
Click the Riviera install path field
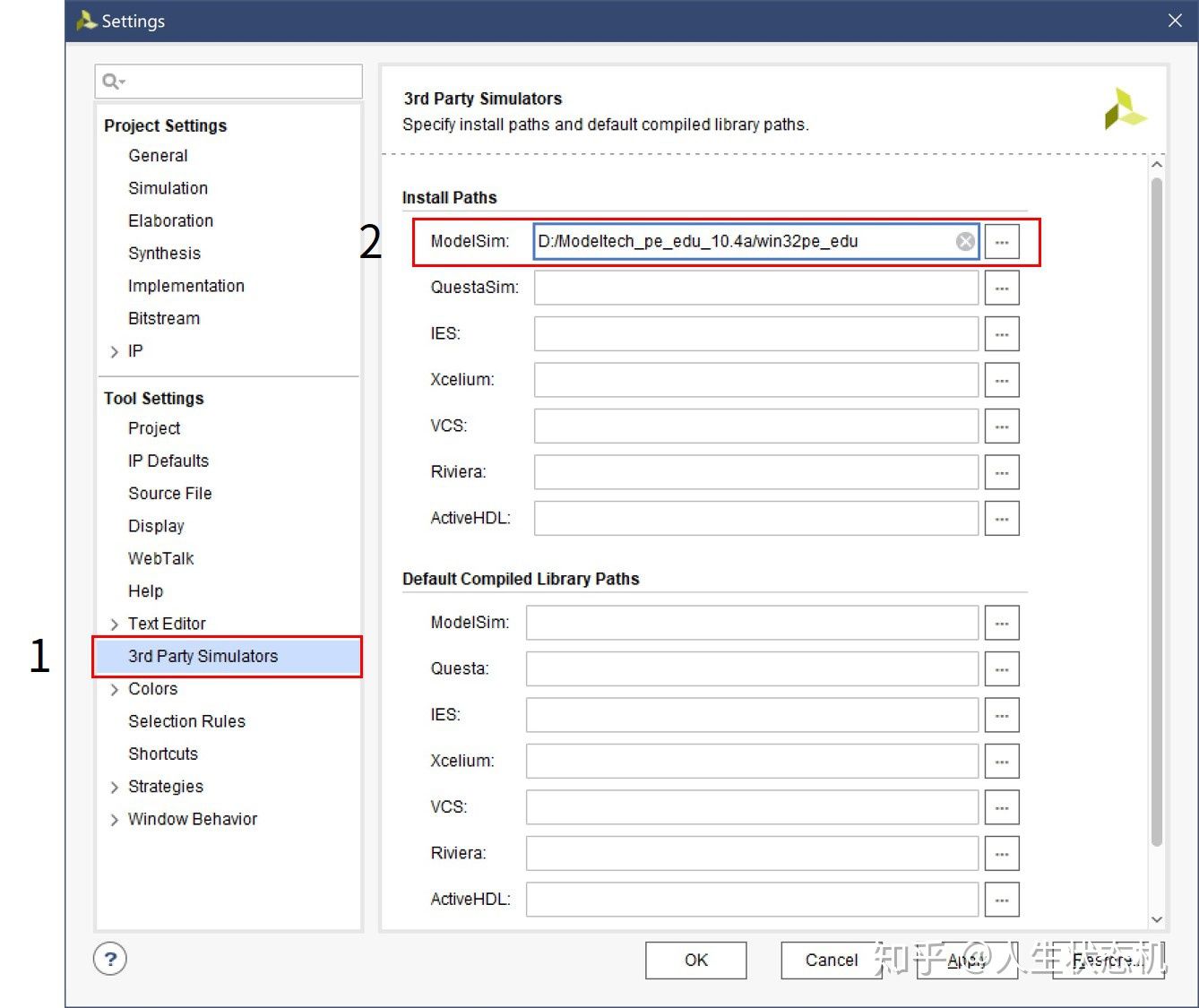click(x=756, y=472)
